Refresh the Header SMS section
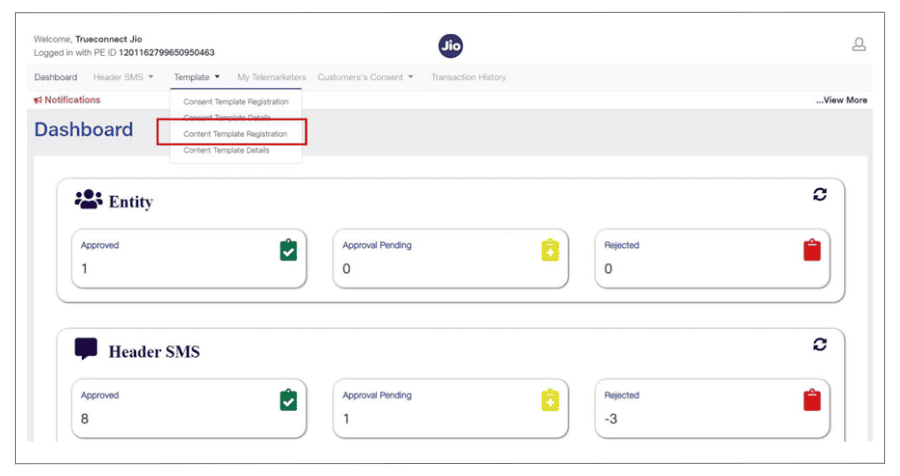Viewport: 900px width, 476px height. point(820,345)
